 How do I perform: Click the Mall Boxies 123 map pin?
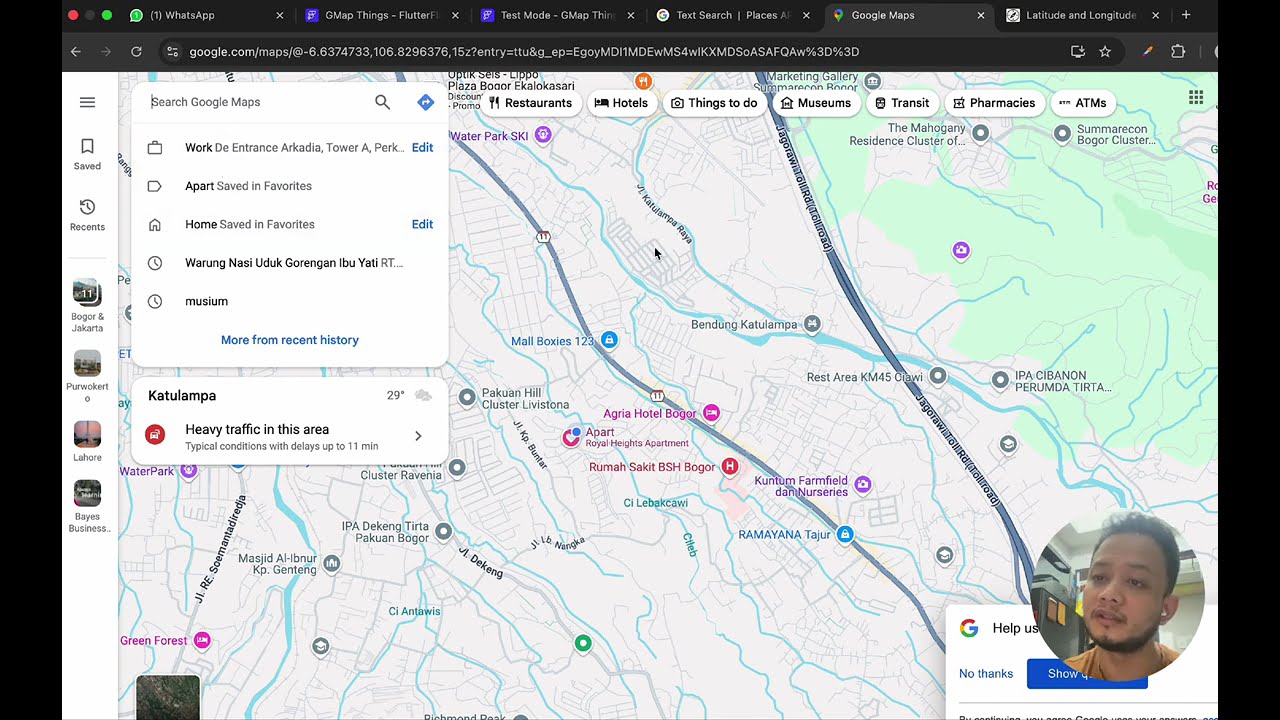pyautogui.click(x=609, y=340)
